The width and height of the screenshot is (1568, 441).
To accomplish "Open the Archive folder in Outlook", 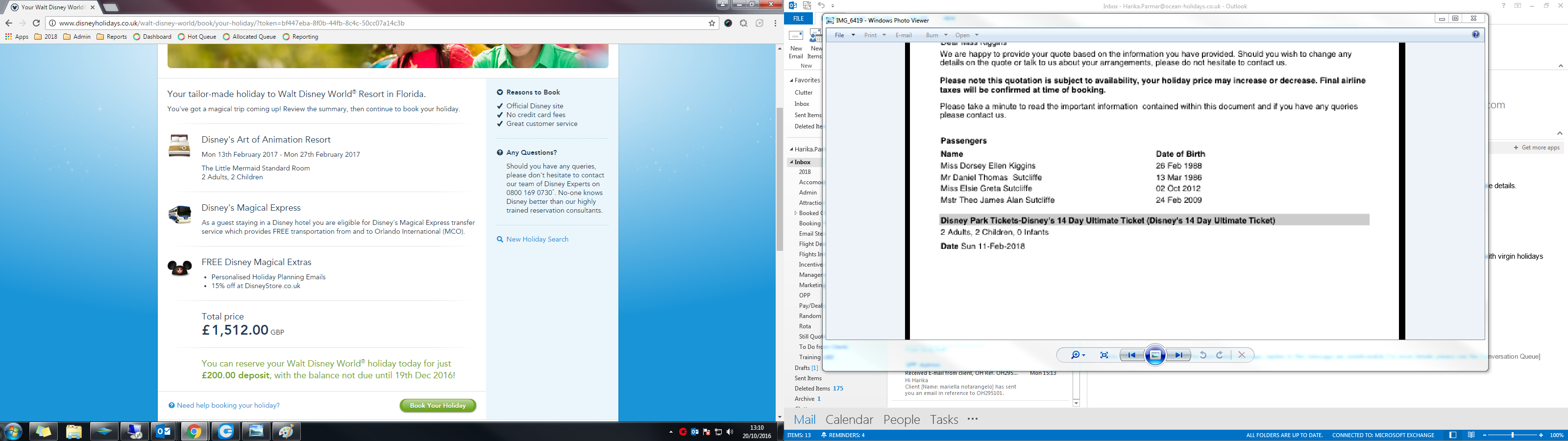I will point(807,399).
